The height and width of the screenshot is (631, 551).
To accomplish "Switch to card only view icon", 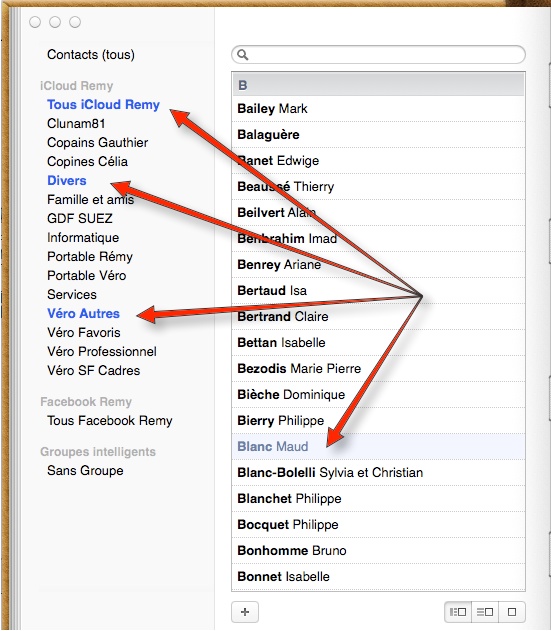I will pyautogui.click(x=512, y=612).
